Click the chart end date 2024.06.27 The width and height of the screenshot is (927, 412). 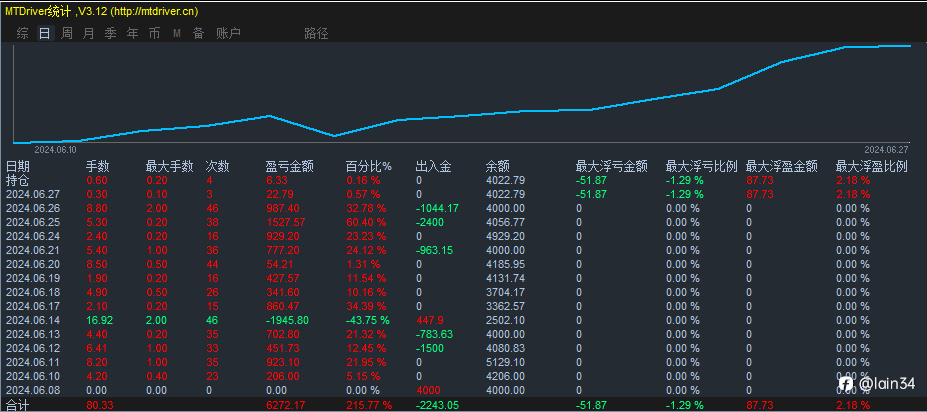886,150
